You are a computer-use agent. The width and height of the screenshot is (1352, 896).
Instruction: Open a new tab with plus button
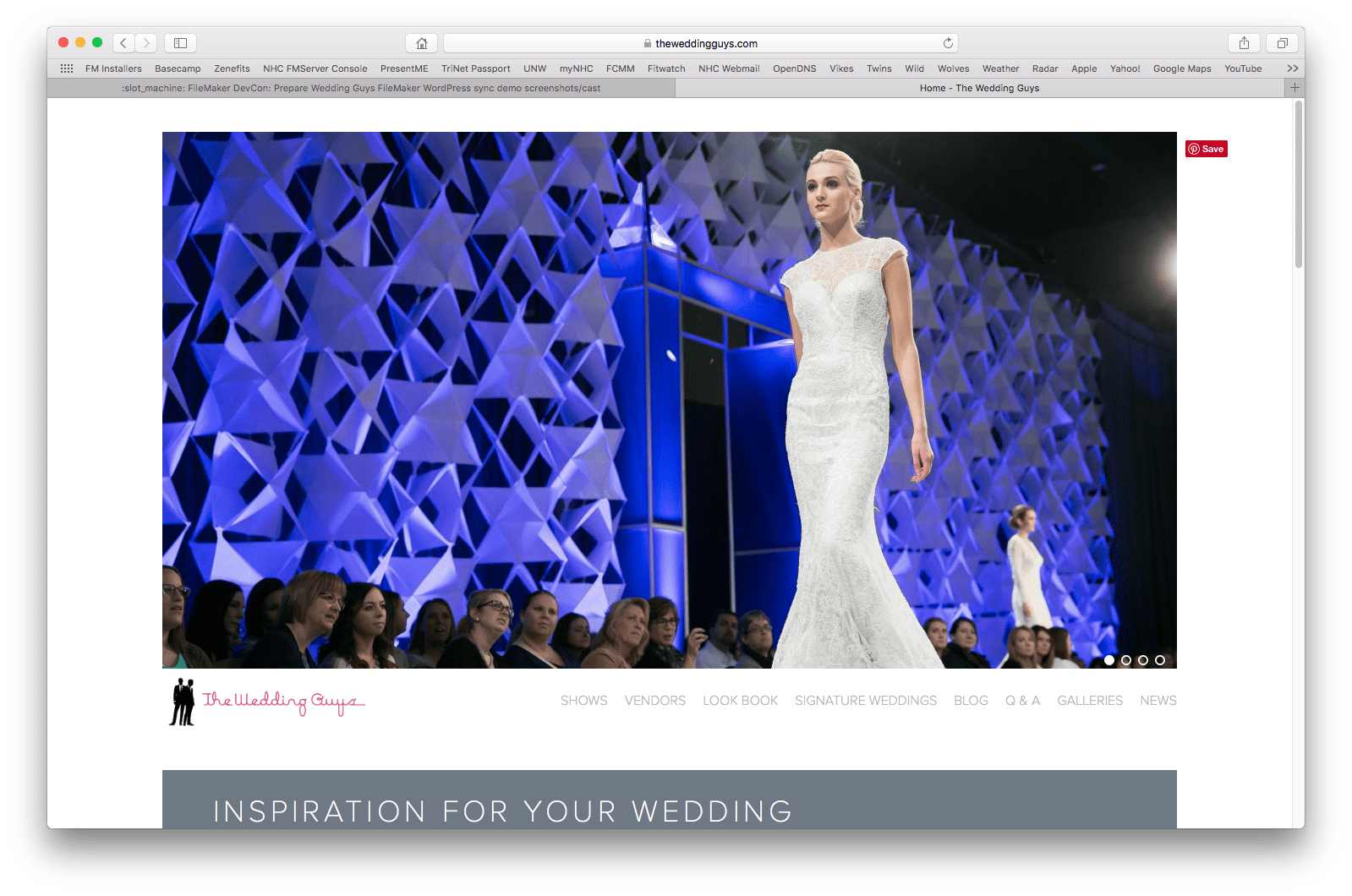[1295, 88]
